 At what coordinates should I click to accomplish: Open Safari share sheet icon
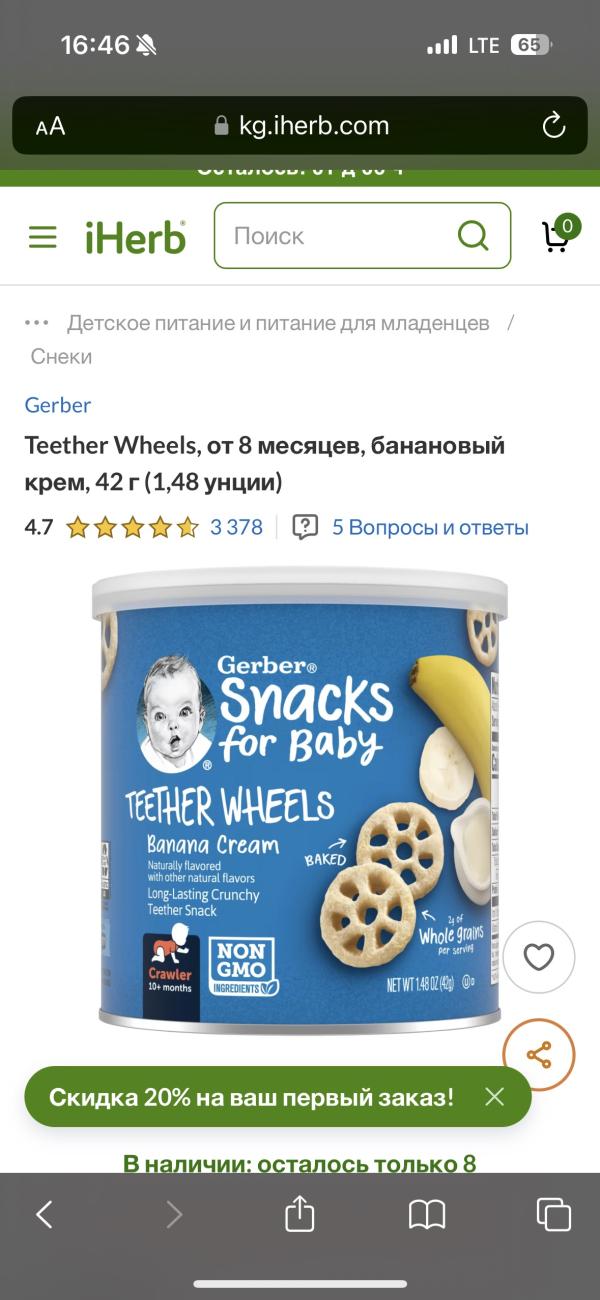point(300,1214)
